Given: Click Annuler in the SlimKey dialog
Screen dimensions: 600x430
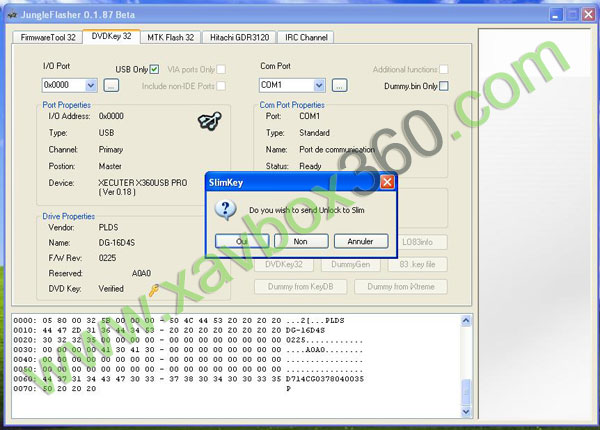Looking at the screenshot, I should 361,241.
